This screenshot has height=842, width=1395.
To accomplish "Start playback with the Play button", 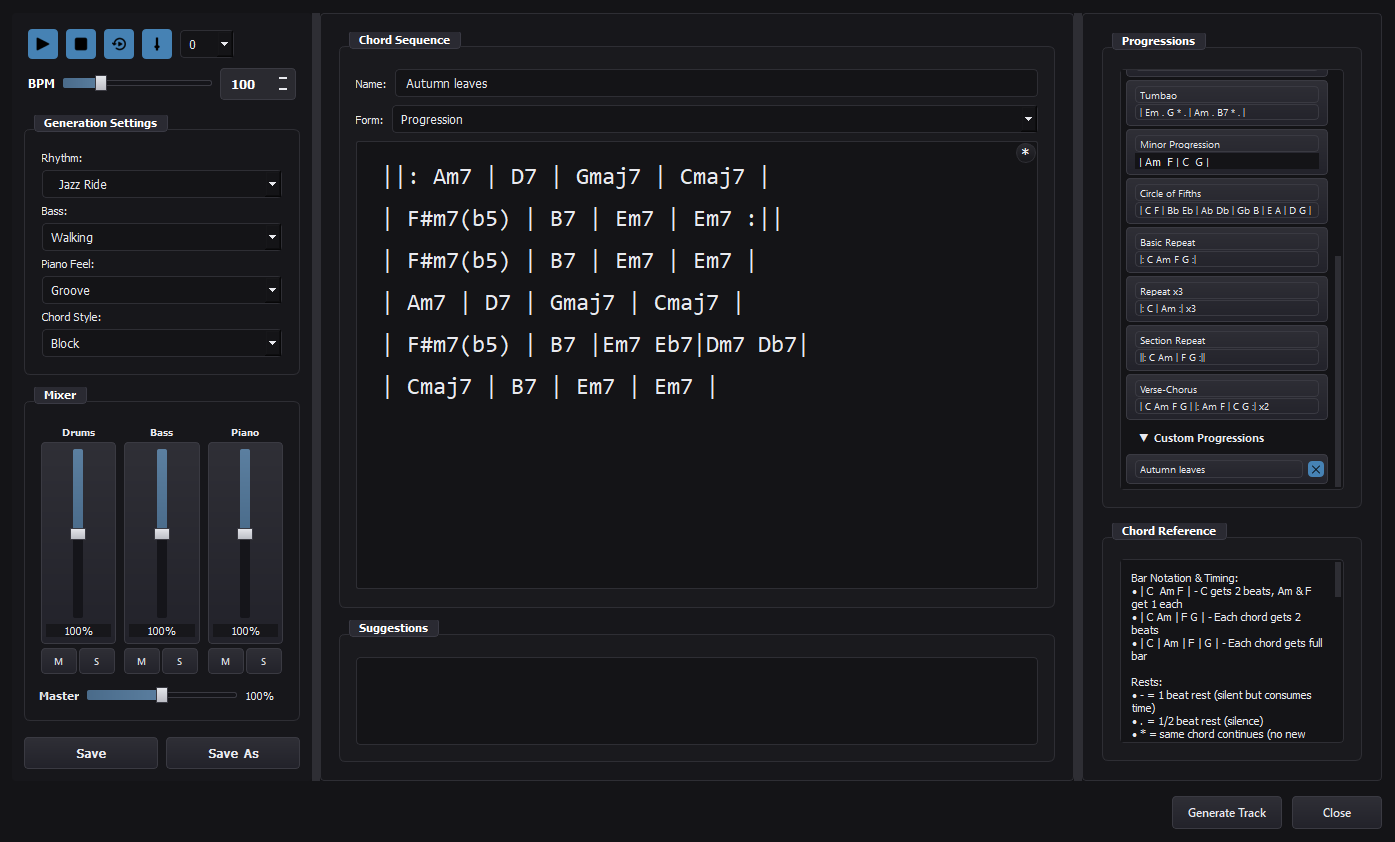I will [43, 44].
